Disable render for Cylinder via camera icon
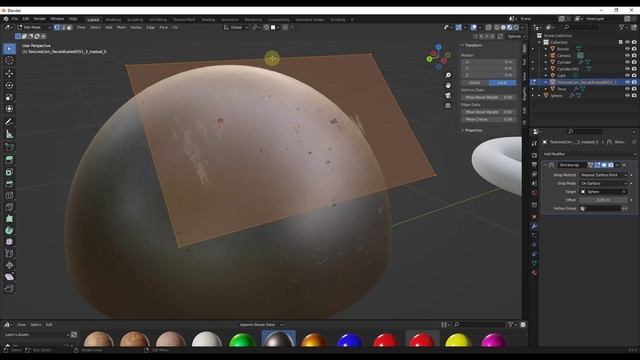Screen dimensions: 640x360 (634, 62)
